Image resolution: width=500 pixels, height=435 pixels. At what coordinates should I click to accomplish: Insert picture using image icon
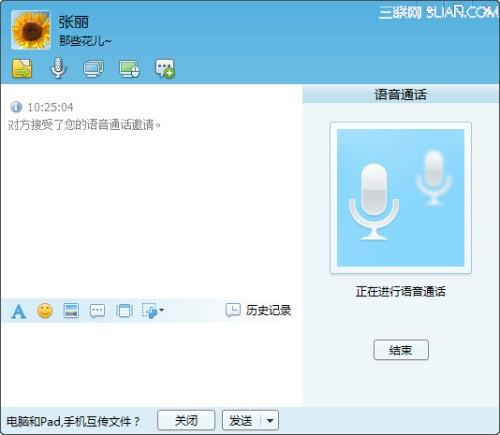pos(71,311)
